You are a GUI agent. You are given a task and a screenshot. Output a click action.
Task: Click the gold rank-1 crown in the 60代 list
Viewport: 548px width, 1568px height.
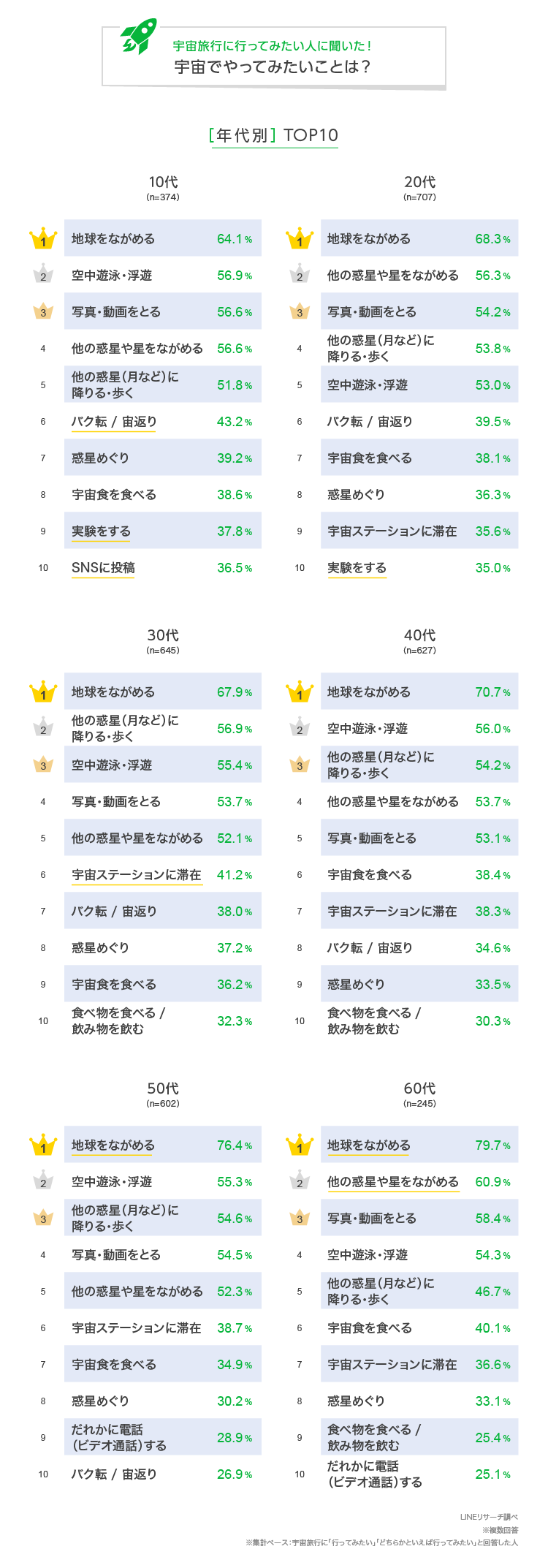[300, 1145]
